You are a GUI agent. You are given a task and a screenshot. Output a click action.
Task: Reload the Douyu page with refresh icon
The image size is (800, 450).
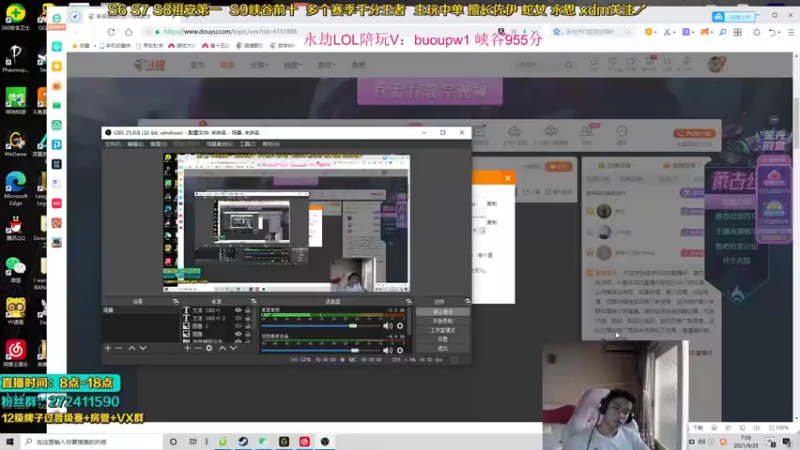pos(111,32)
